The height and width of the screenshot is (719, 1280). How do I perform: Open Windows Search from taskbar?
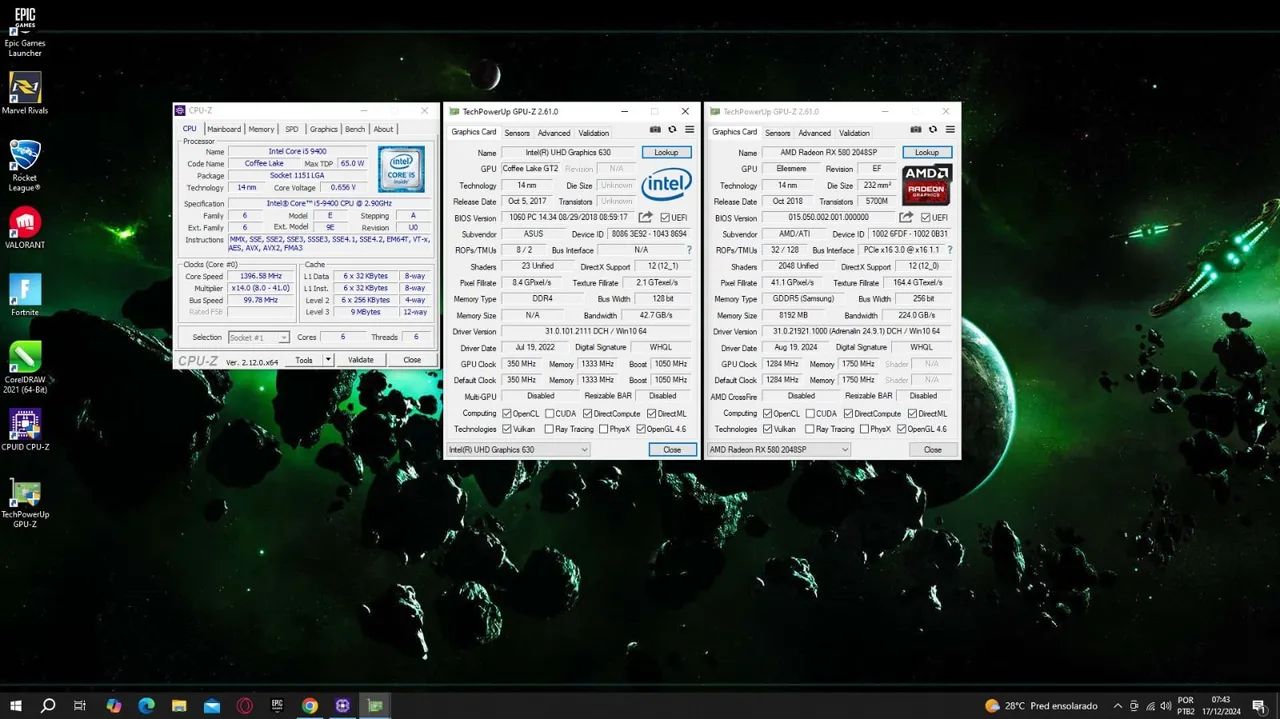click(48, 705)
